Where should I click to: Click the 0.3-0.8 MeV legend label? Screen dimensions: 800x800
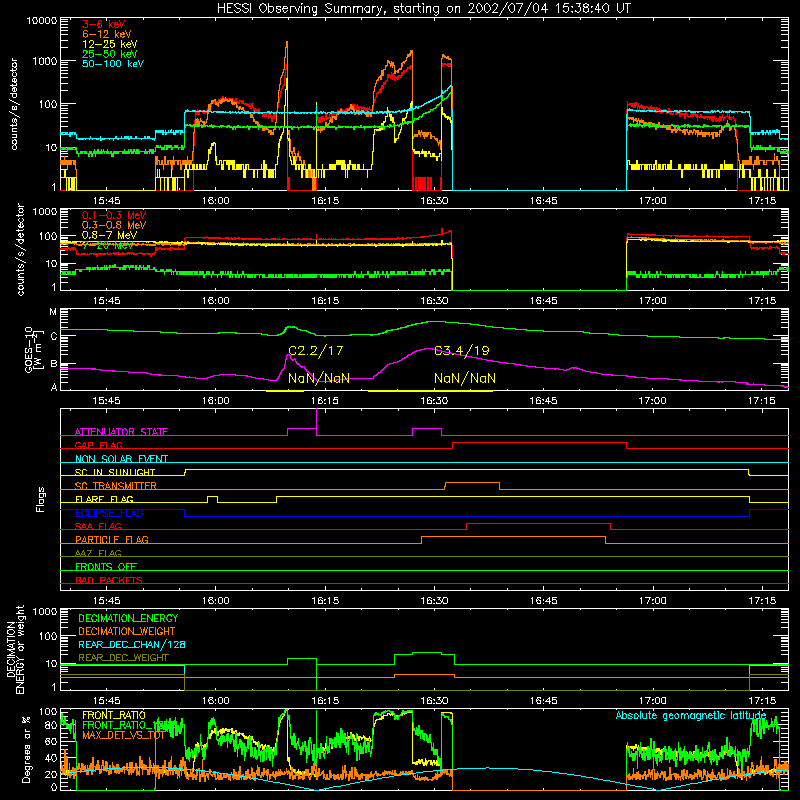coord(114,225)
